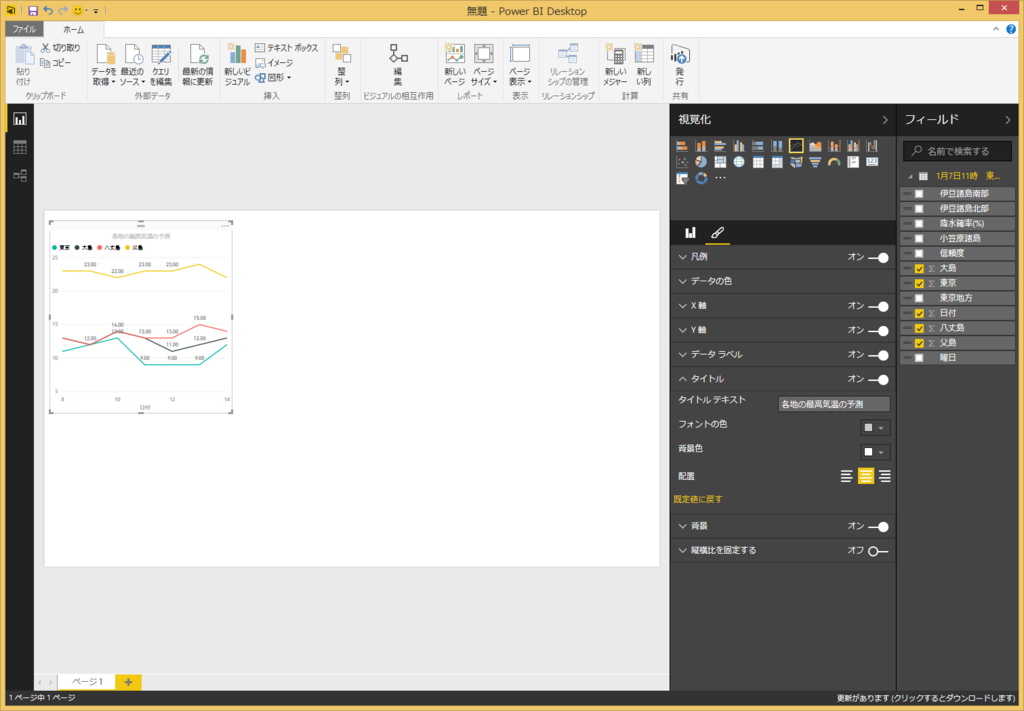The image size is (1024, 711).
Task: Expand the データ ラベル section
Action: (682, 355)
